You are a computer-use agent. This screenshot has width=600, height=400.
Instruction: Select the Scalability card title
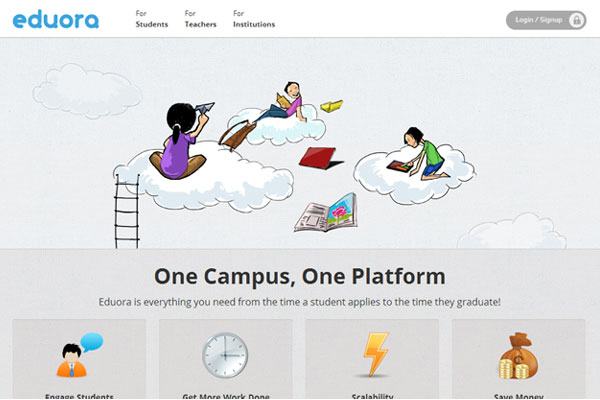(x=372, y=396)
